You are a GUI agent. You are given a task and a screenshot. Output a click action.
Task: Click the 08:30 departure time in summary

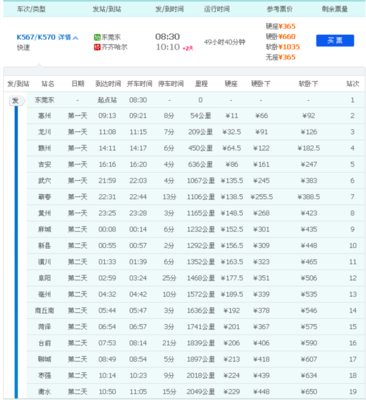click(168, 36)
